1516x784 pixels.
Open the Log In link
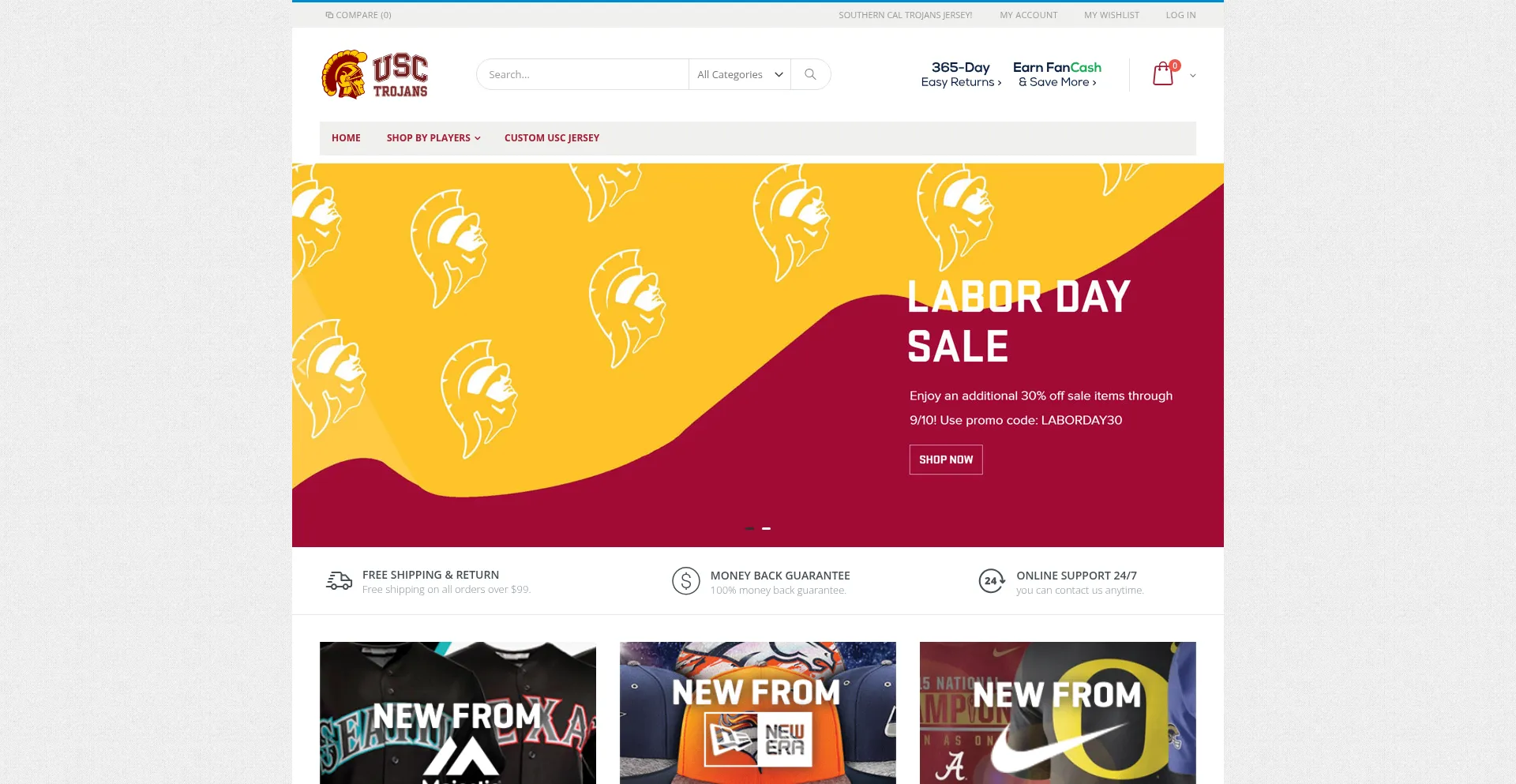tap(1180, 15)
